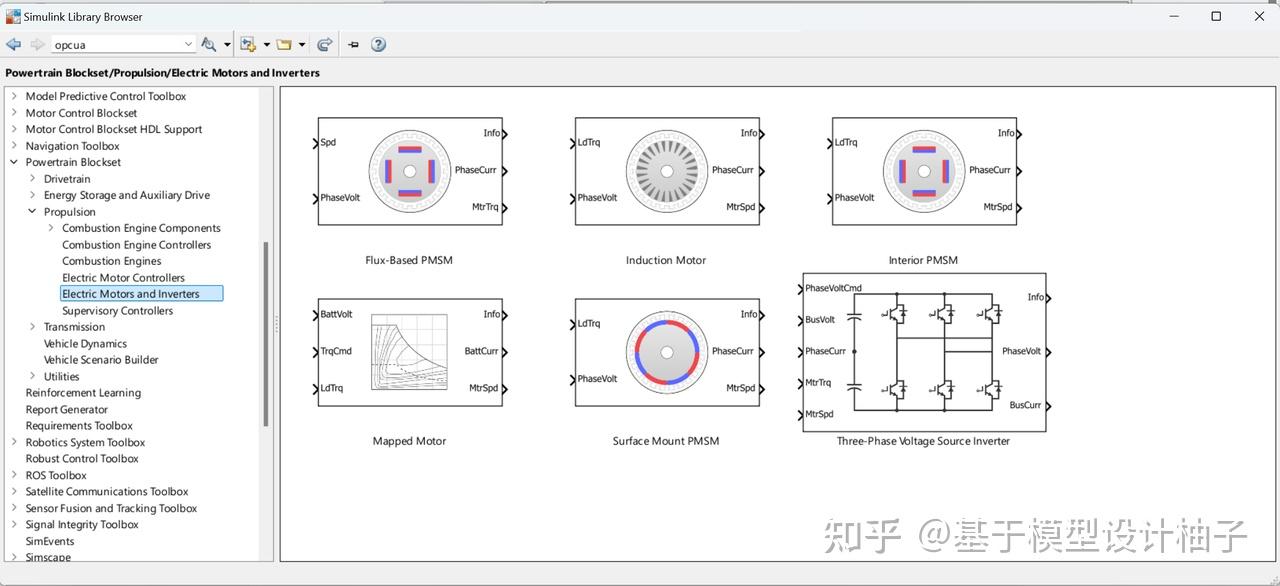Expand Satellite Communications Toolbox node
The height and width of the screenshot is (586, 1280).
[x=14, y=491]
